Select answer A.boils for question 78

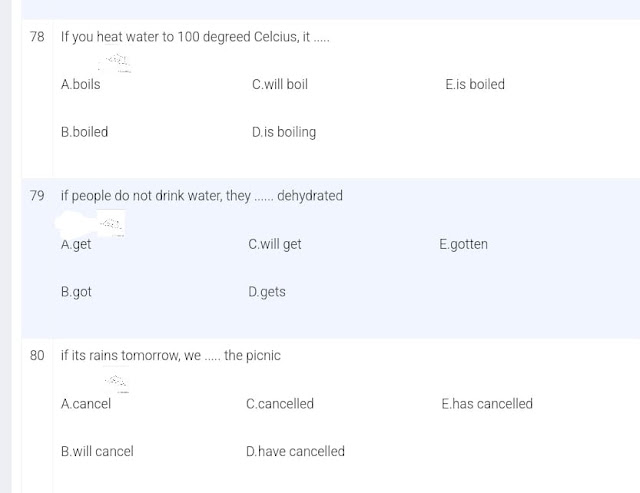point(80,84)
